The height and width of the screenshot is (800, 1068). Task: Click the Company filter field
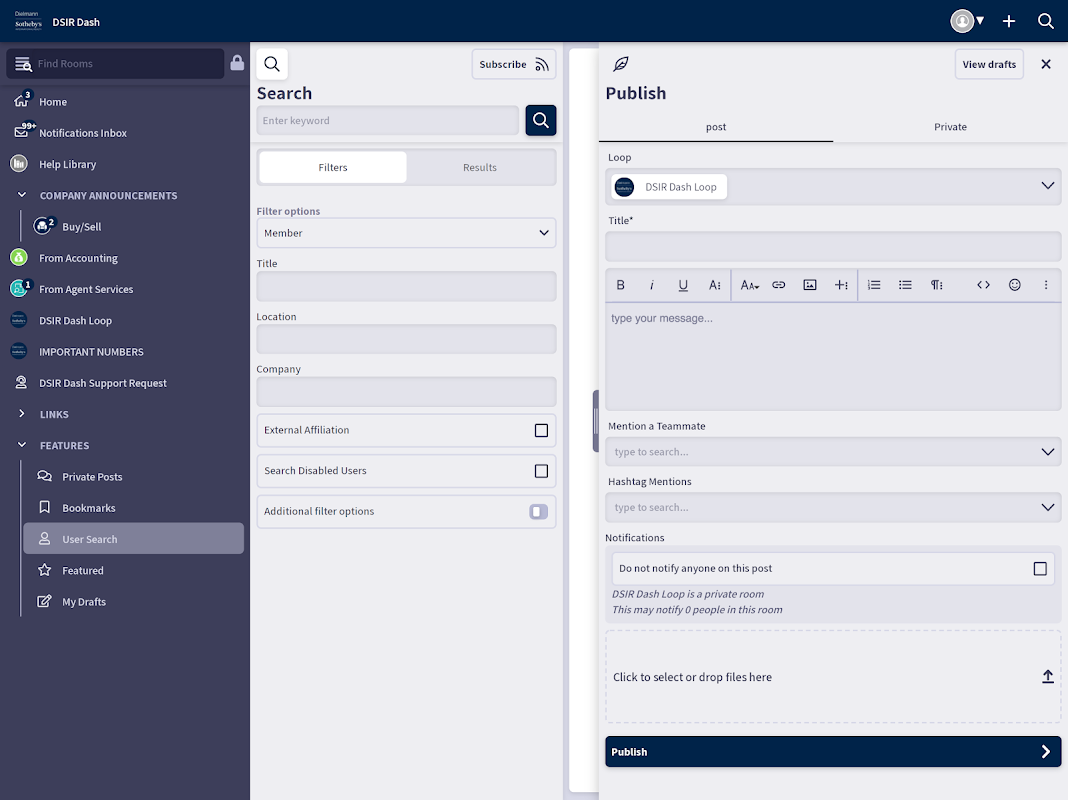click(x=407, y=391)
